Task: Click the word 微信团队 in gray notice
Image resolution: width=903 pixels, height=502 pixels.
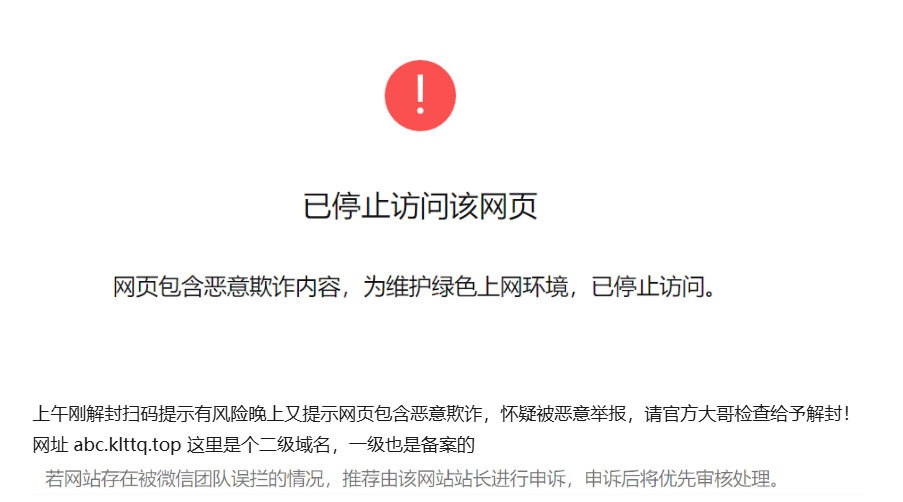Action: pyautogui.click(x=193, y=478)
